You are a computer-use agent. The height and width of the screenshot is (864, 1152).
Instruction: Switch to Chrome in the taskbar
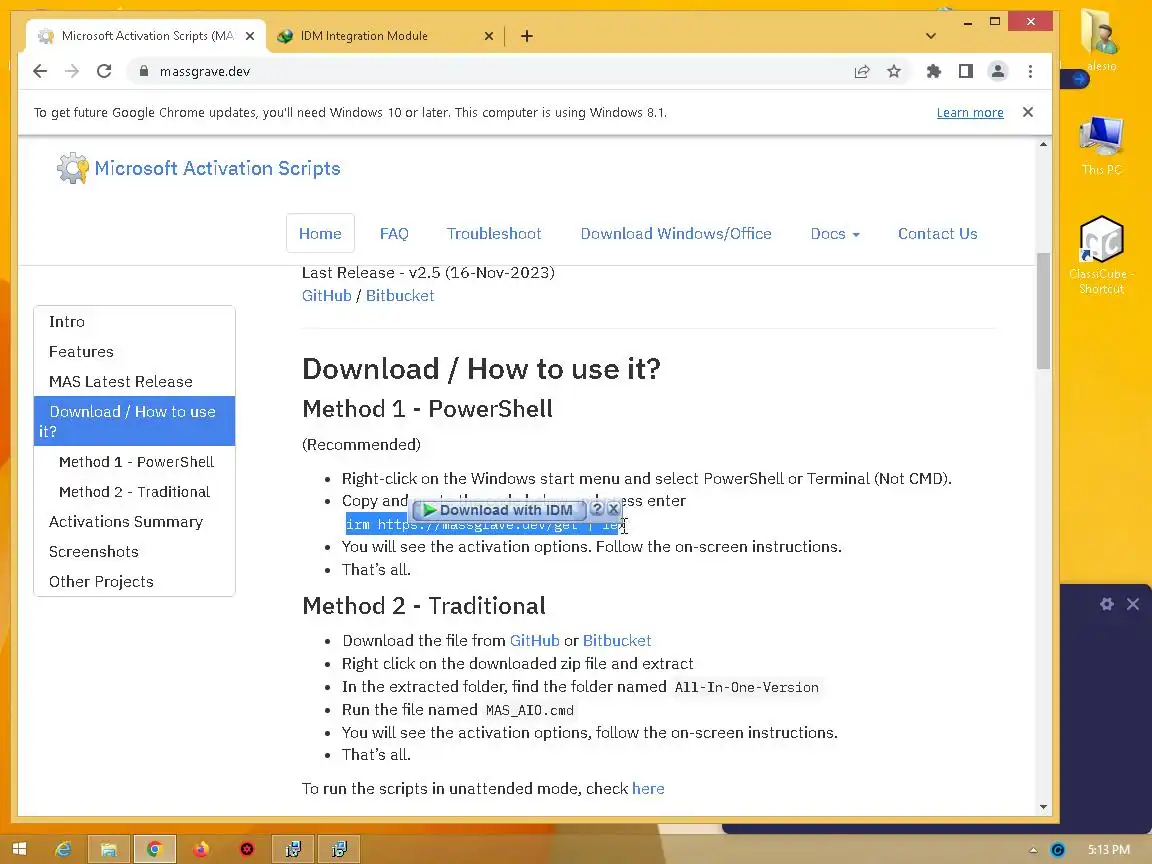154,849
